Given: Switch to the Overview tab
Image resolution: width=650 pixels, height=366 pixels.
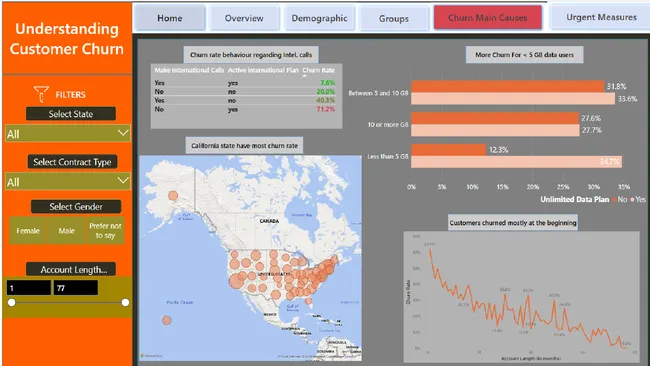Looking at the screenshot, I should coord(244,18).
